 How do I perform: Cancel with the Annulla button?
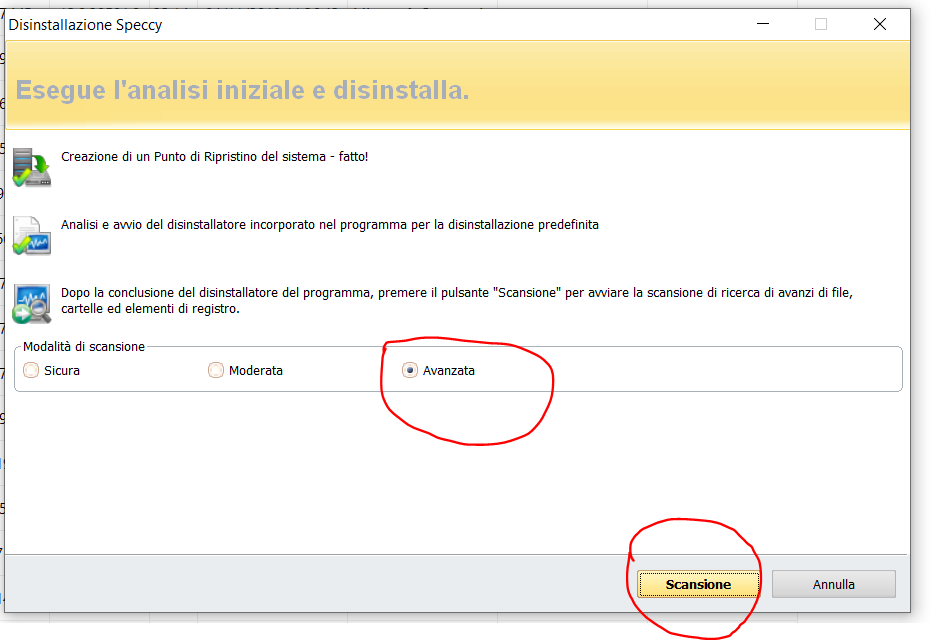833,584
